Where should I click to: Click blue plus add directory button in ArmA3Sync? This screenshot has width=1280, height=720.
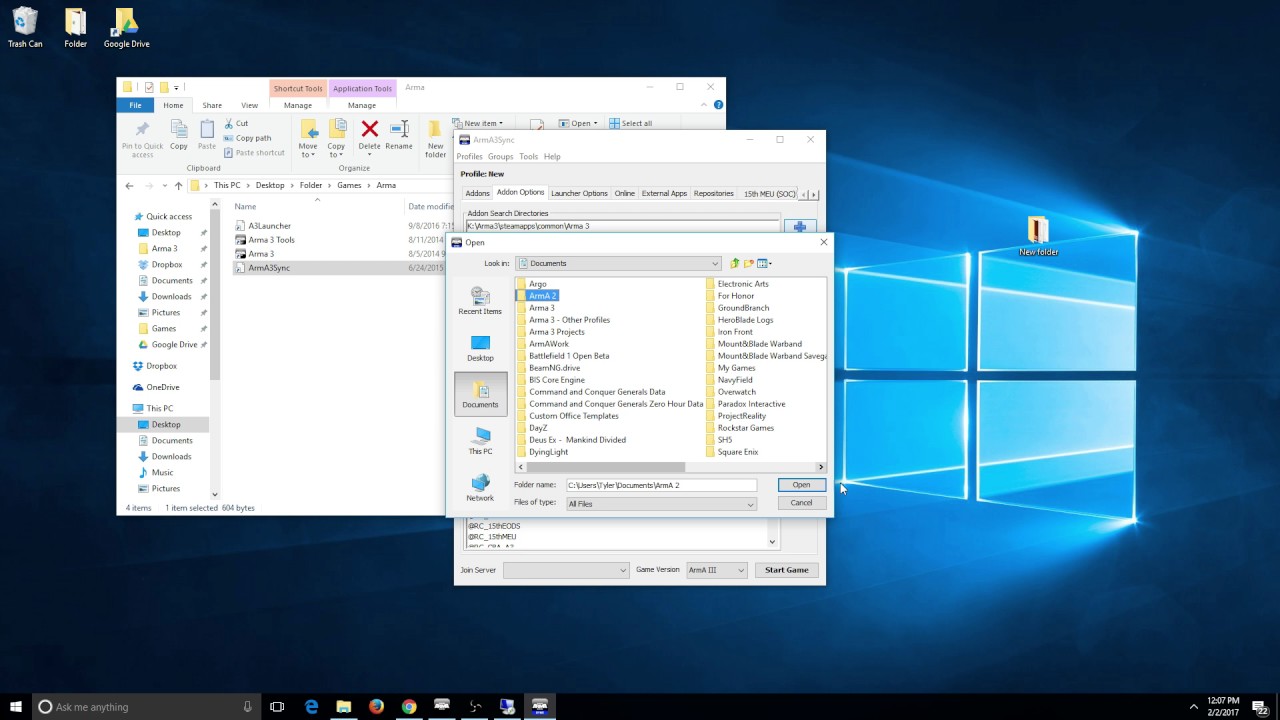pyautogui.click(x=800, y=227)
